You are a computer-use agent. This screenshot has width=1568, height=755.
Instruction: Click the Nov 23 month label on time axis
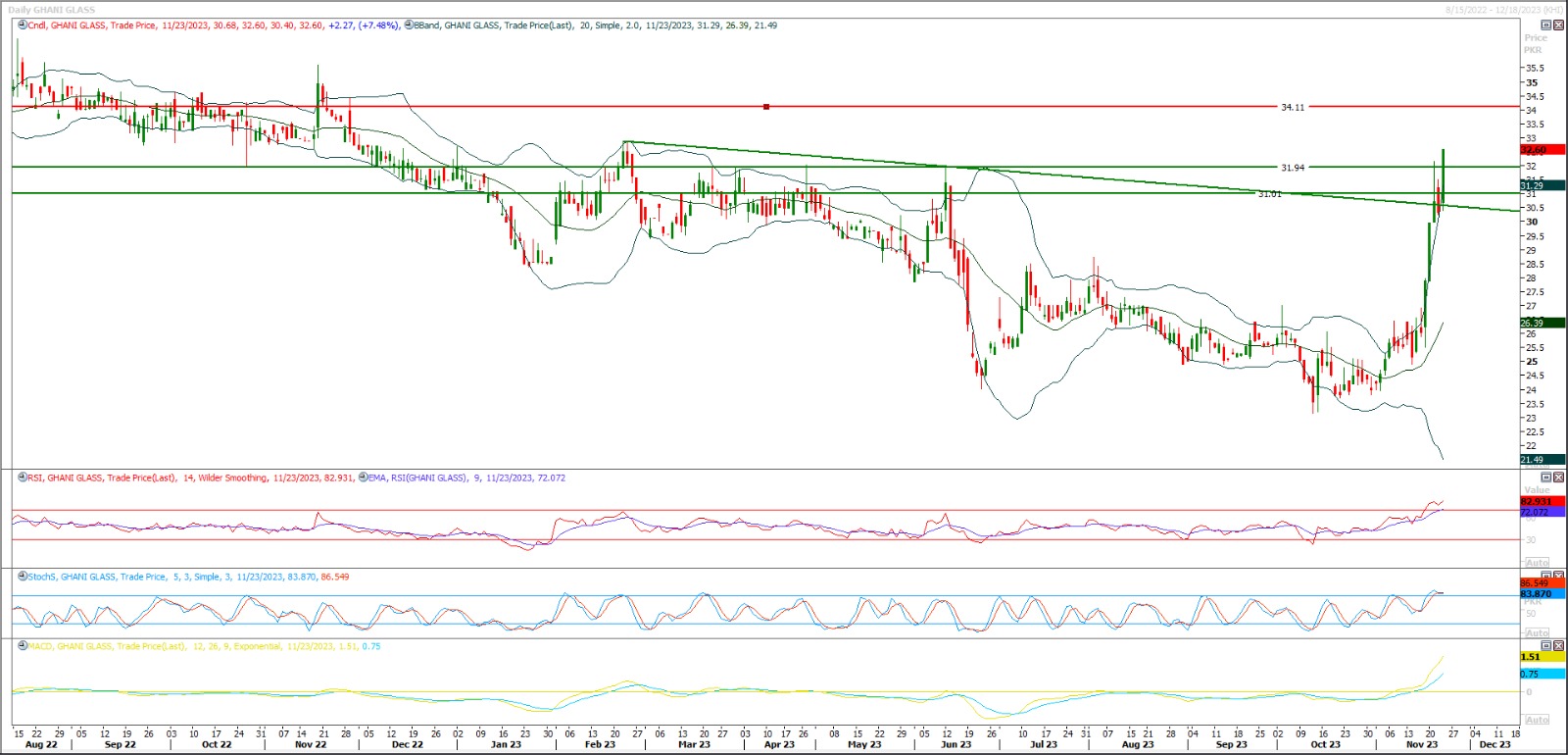(1422, 745)
